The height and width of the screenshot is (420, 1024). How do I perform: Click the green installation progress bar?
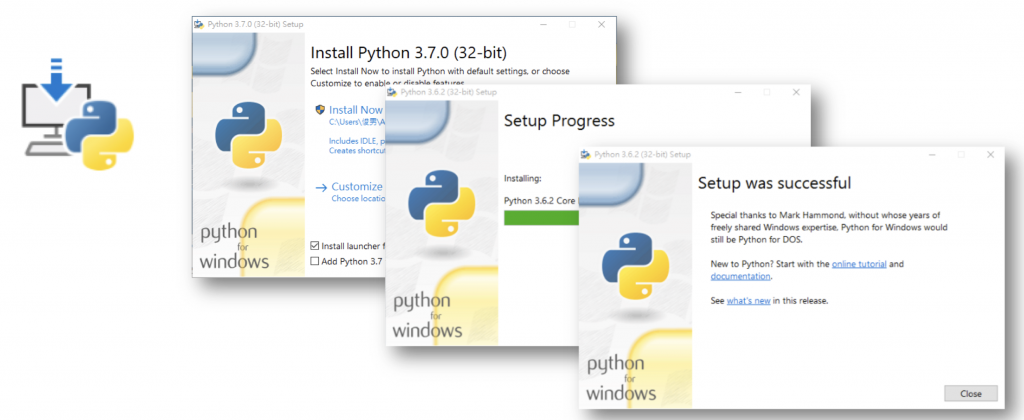(x=541, y=218)
